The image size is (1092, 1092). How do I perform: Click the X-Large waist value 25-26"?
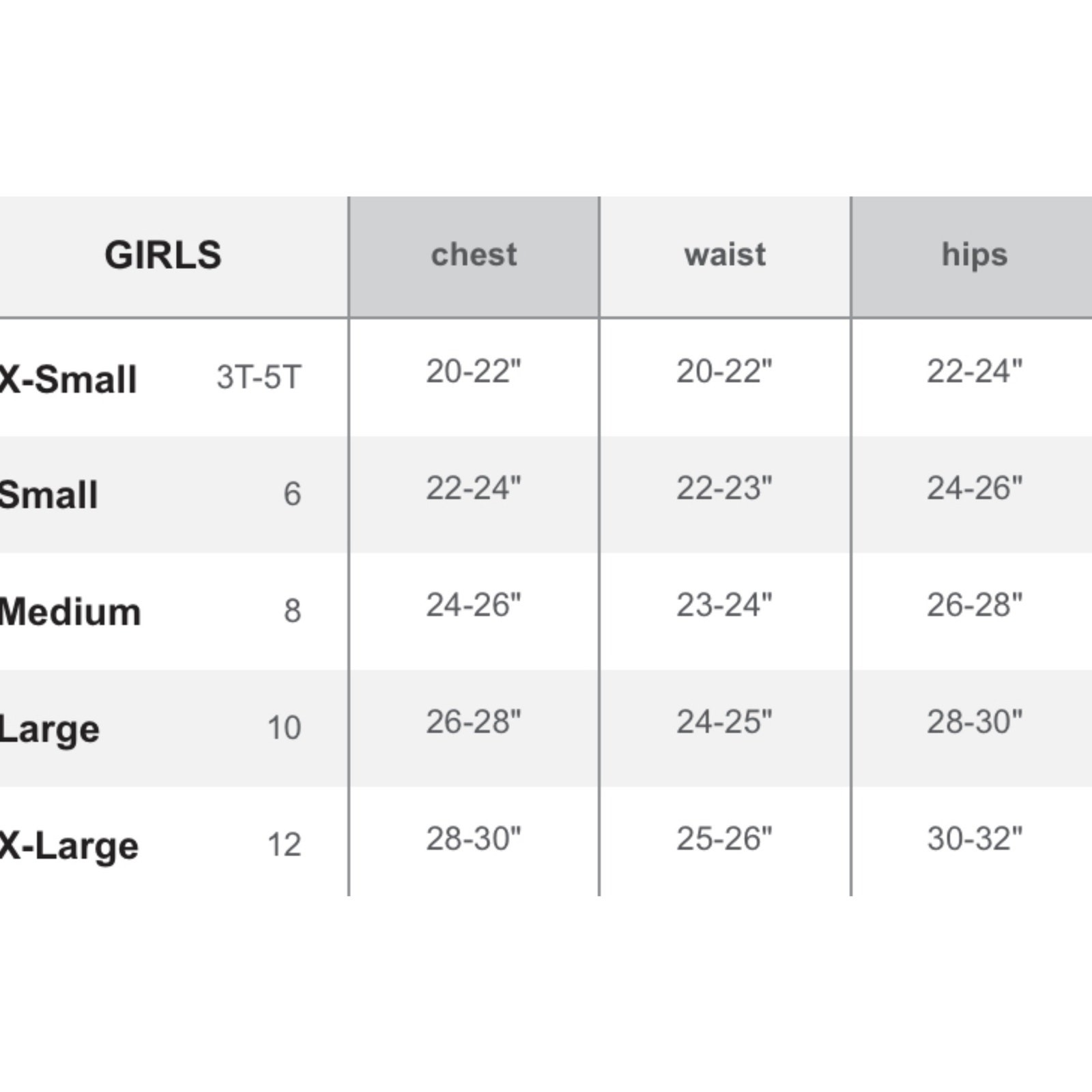coord(724,839)
